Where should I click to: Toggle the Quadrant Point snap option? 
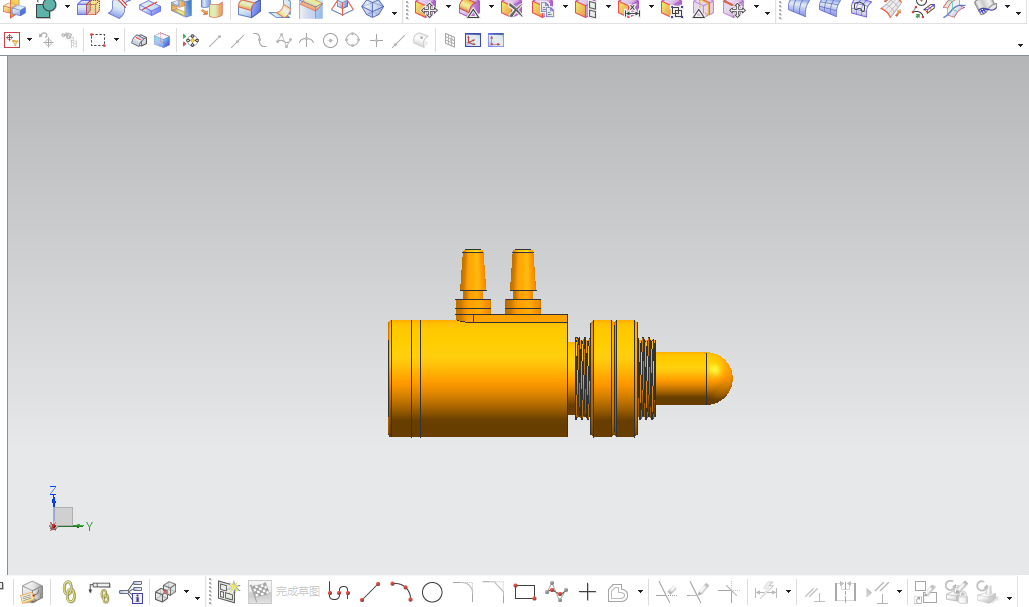(x=352, y=40)
